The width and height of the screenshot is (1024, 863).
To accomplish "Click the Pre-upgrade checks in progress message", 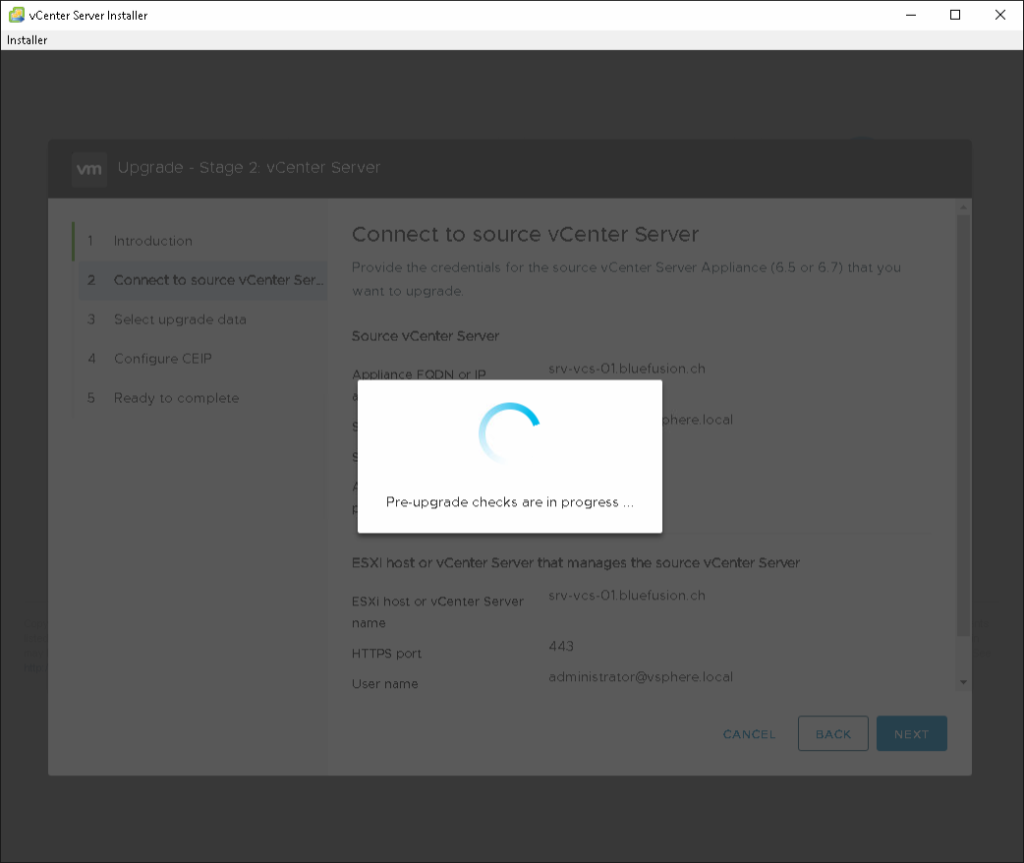I will (509, 502).
